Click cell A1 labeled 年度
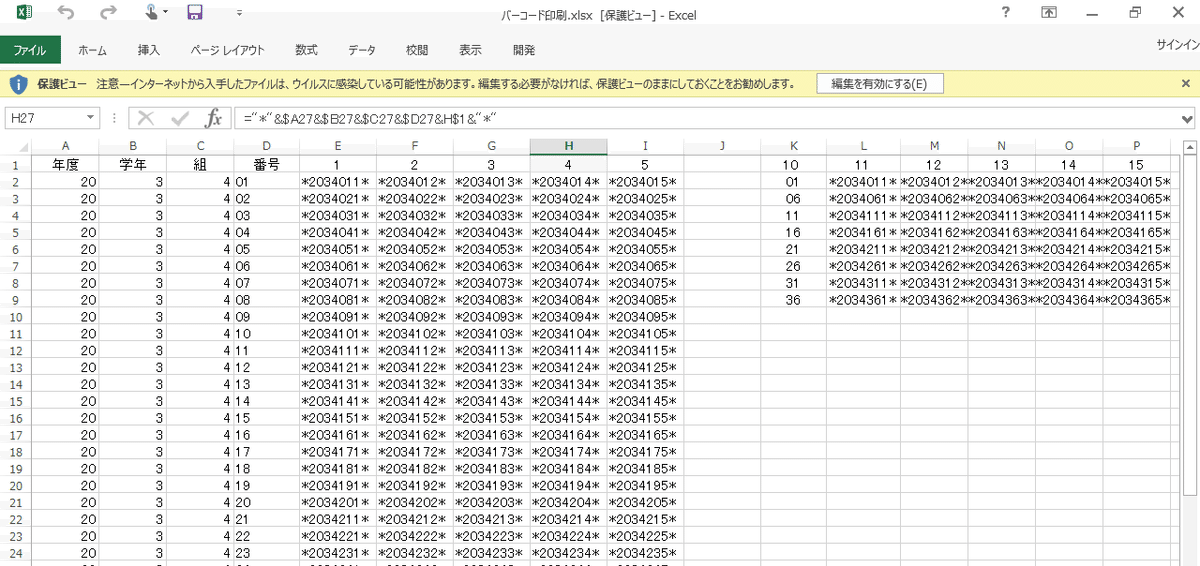The image size is (1200, 566). click(65, 165)
